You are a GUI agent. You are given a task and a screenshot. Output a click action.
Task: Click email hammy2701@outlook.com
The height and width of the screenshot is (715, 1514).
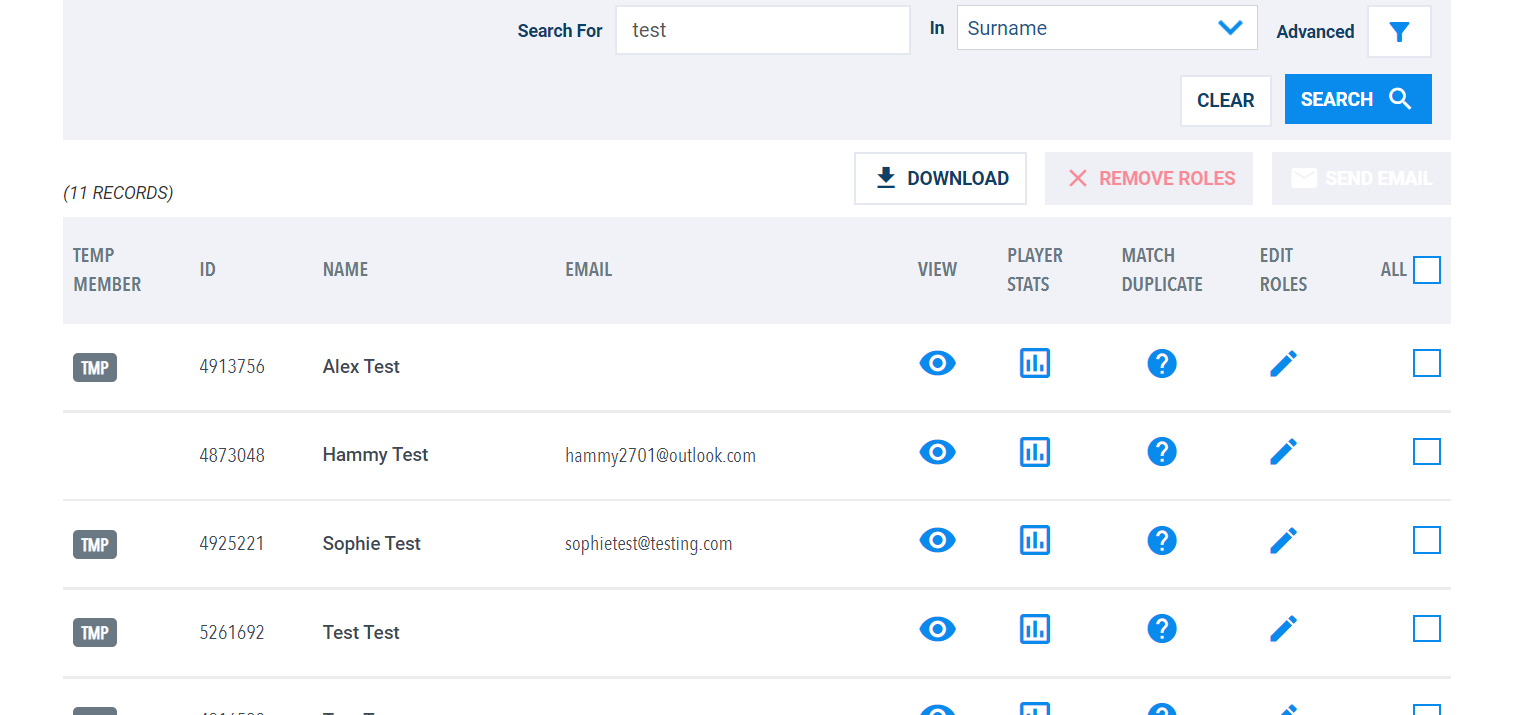click(660, 456)
